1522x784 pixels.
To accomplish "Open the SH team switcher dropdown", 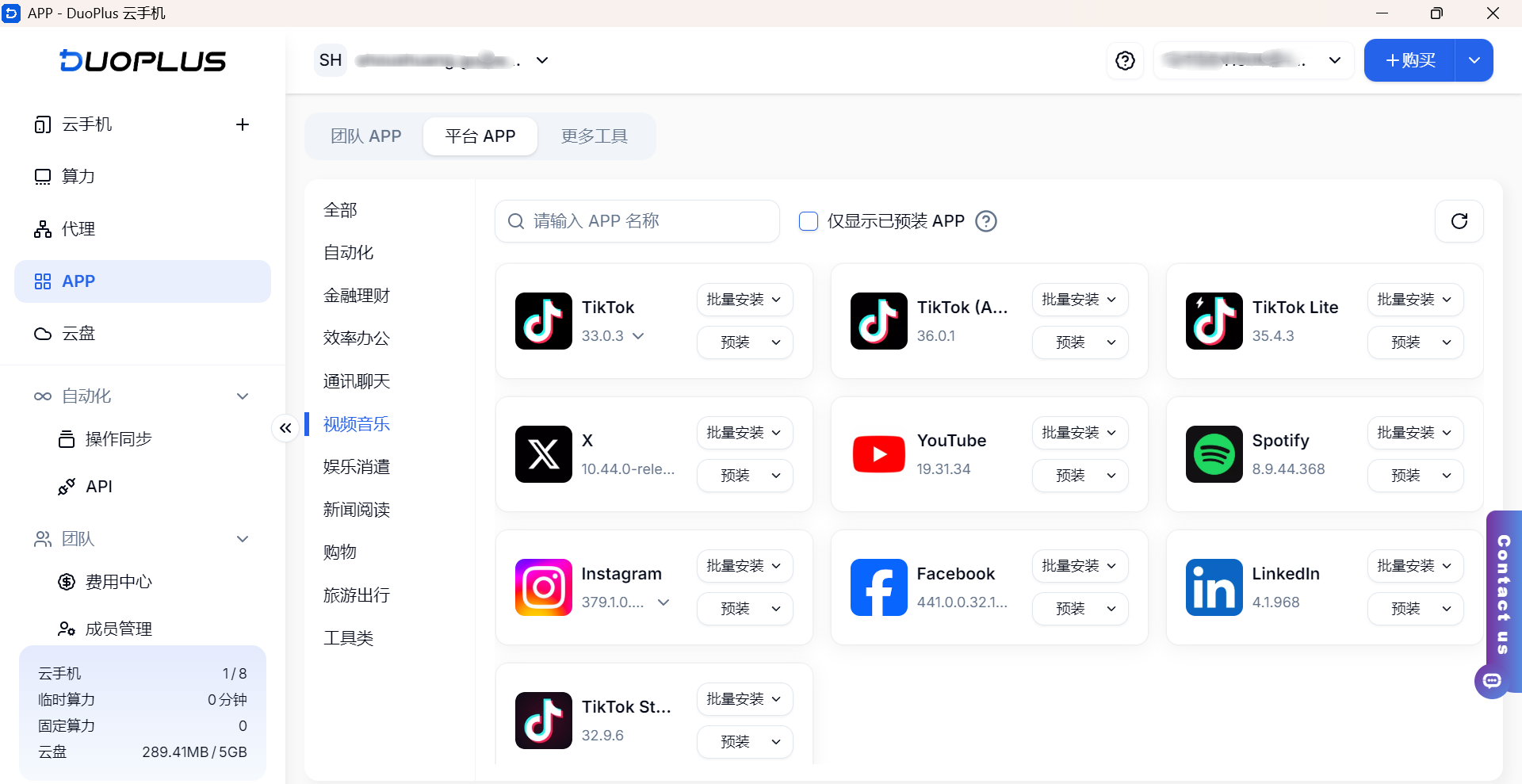I will [432, 61].
